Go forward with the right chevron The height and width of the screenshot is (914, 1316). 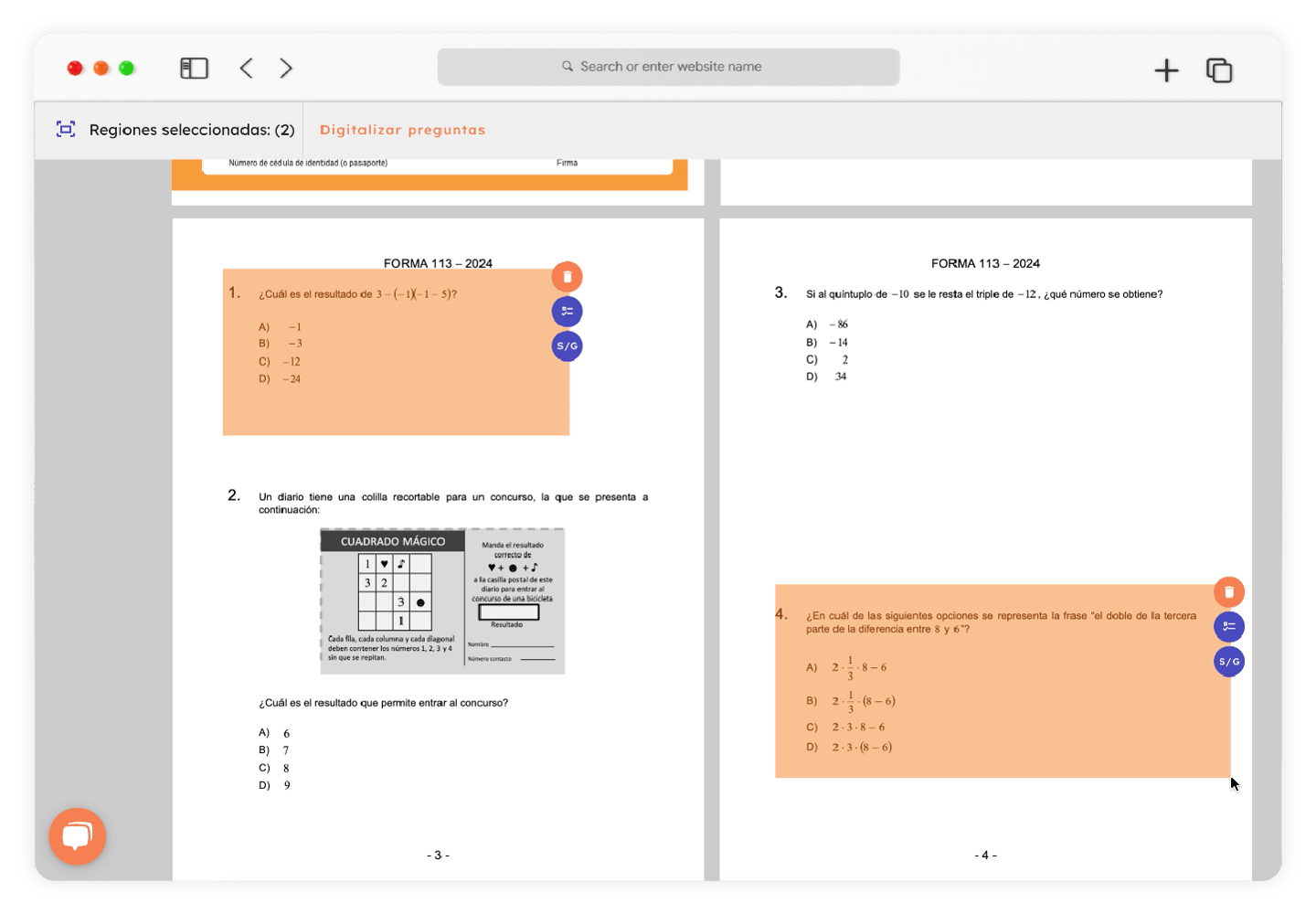click(286, 69)
